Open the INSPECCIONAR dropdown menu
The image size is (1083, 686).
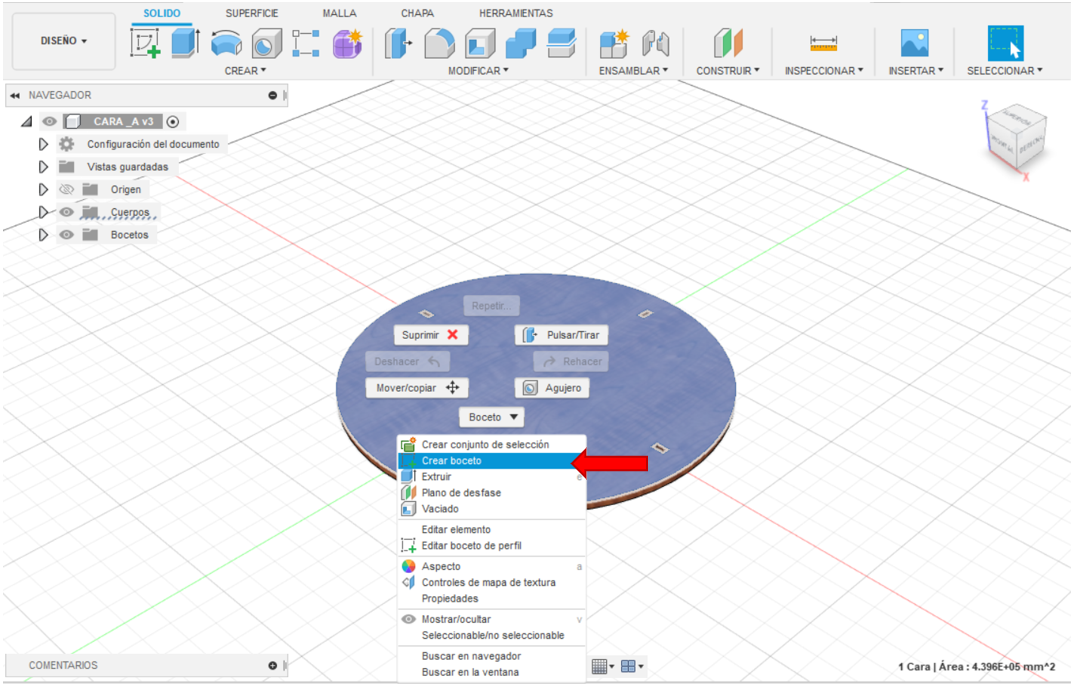(x=823, y=70)
